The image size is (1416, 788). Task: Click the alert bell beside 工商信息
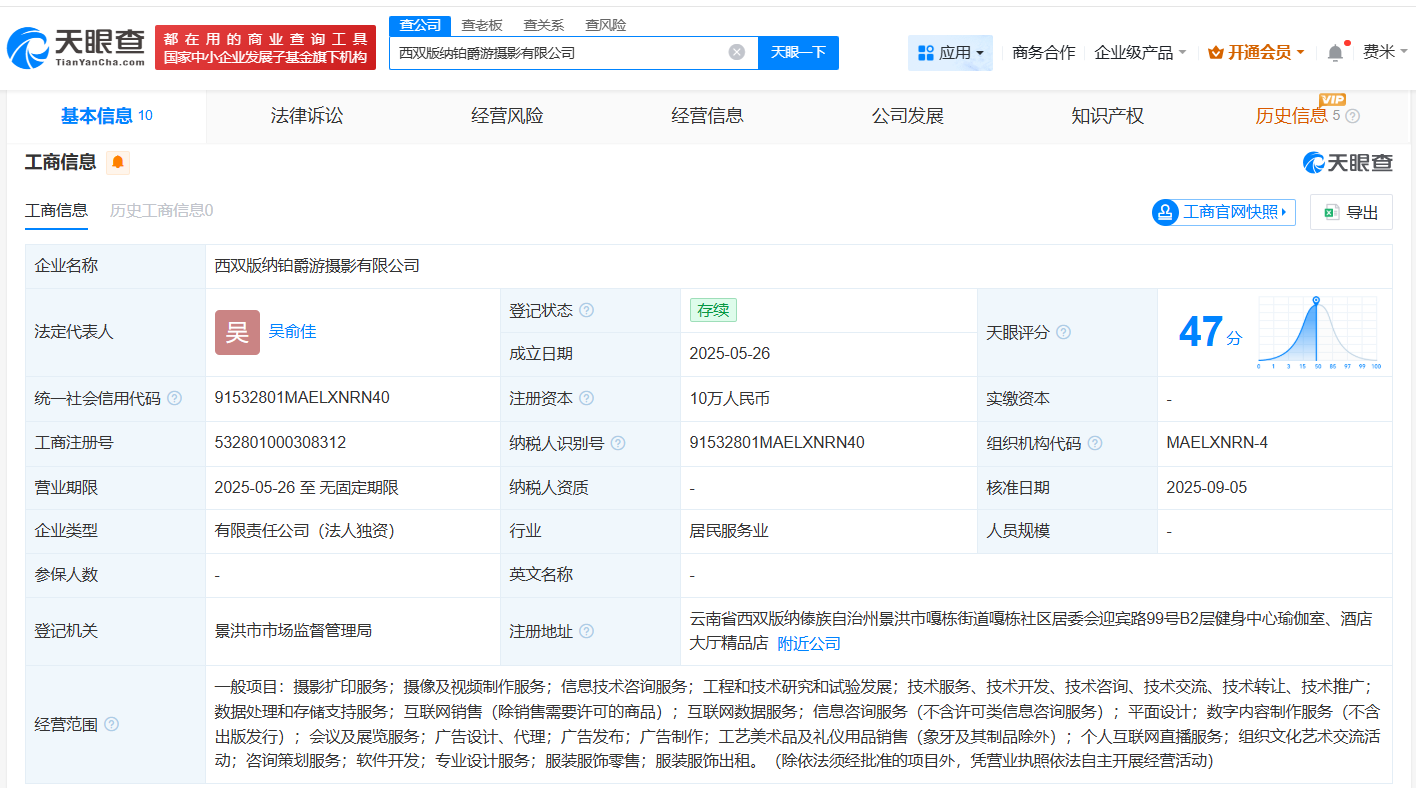(118, 162)
